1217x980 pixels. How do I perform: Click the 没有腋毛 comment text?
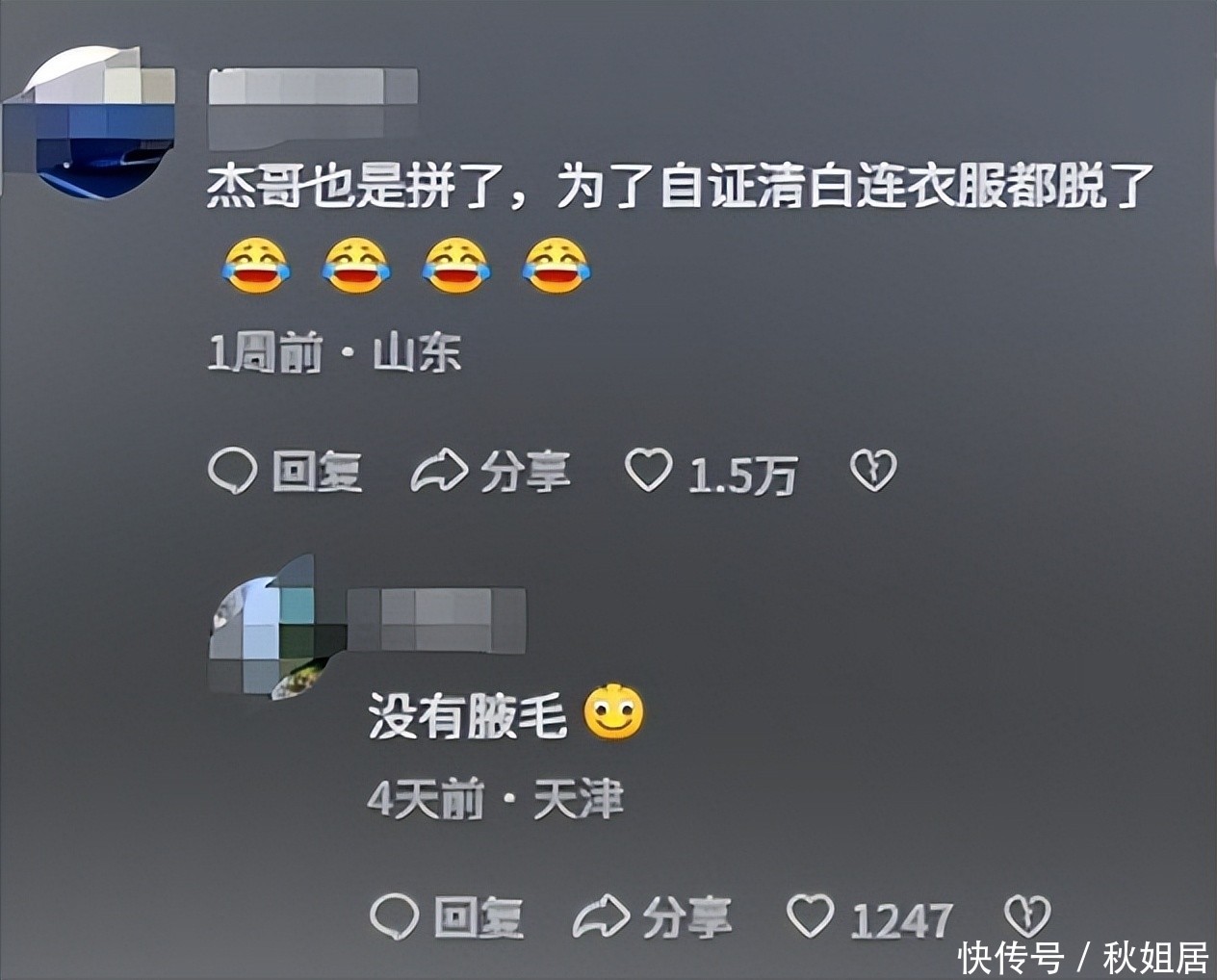(x=468, y=716)
